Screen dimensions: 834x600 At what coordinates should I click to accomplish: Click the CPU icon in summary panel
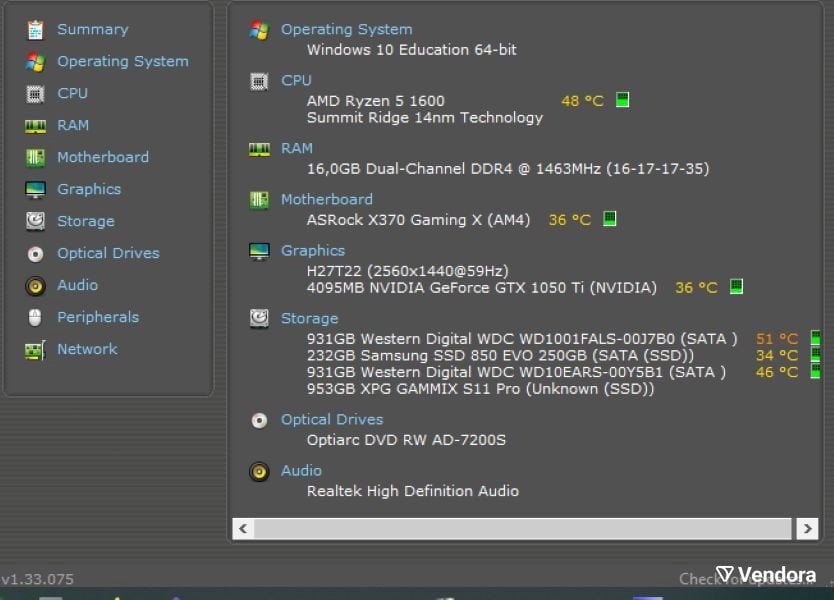pyautogui.click(x=259, y=81)
